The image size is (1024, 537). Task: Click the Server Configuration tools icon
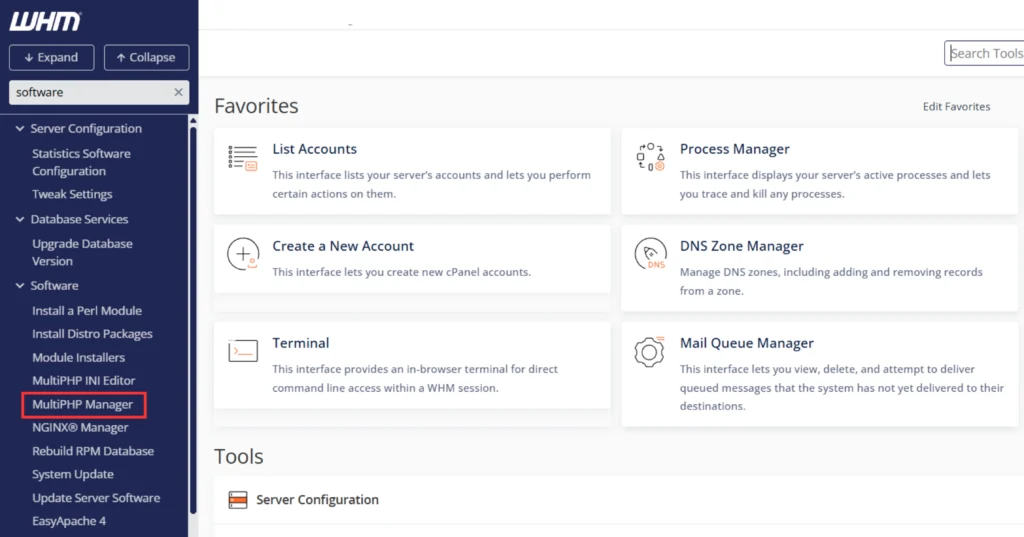point(238,500)
